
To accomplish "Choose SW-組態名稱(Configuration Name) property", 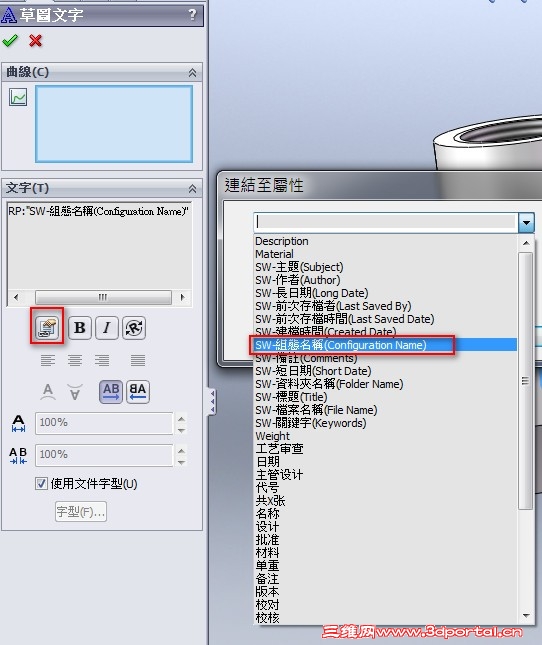I will coord(340,345).
